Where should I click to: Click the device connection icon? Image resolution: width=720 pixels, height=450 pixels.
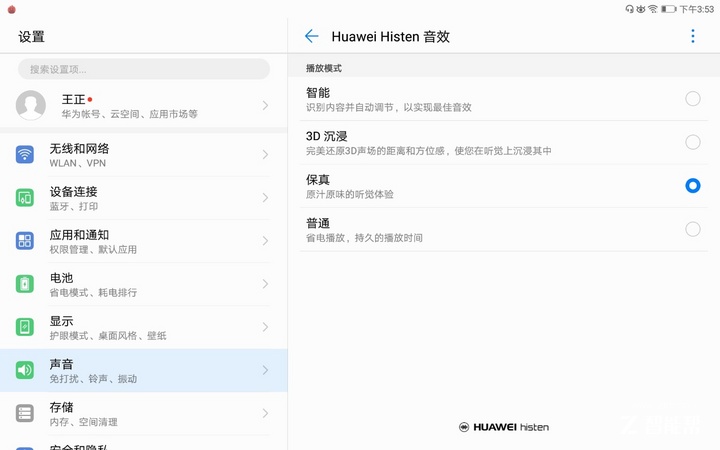(x=25, y=198)
